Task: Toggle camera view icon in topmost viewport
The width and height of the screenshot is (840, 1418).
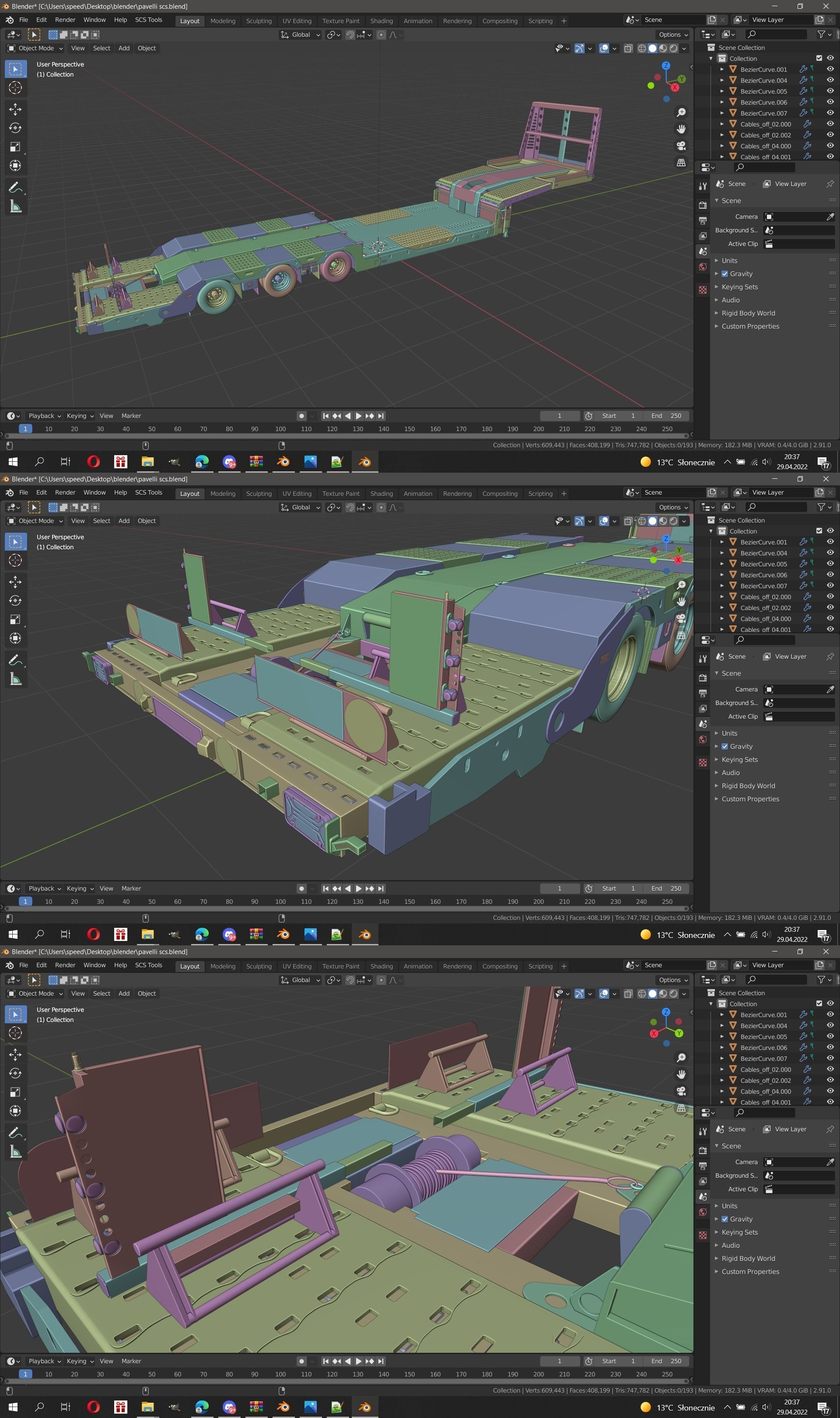Action: tap(681, 146)
